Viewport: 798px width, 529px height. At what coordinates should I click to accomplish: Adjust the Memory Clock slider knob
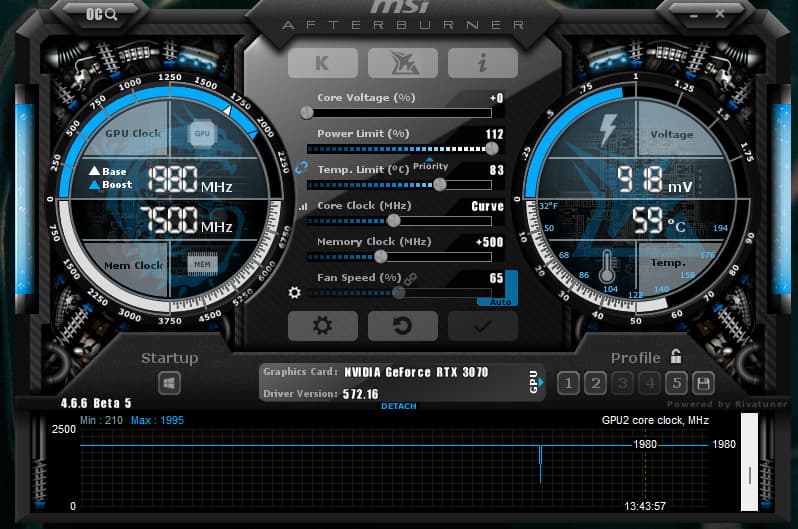[380, 257]
